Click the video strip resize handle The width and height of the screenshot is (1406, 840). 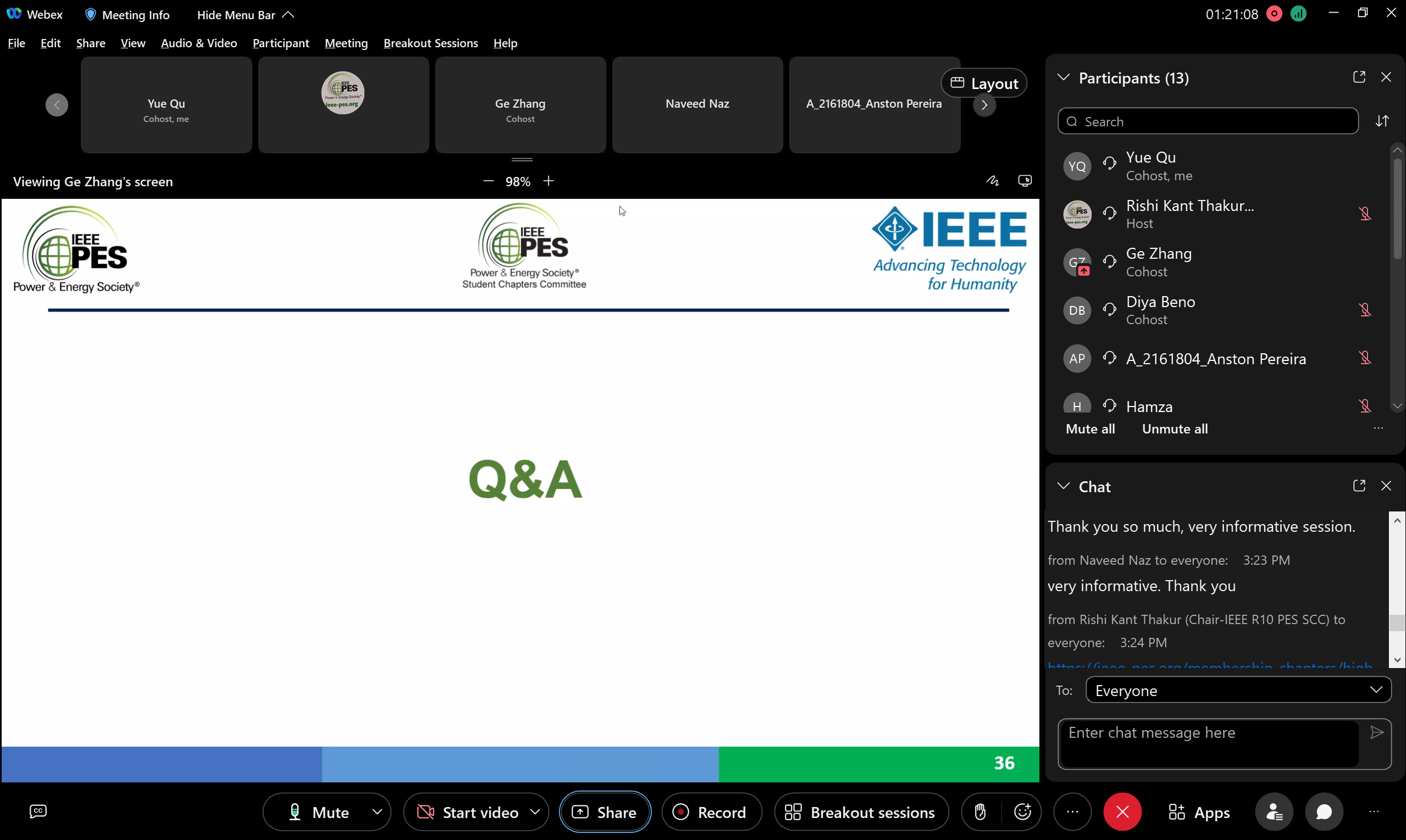522,160
